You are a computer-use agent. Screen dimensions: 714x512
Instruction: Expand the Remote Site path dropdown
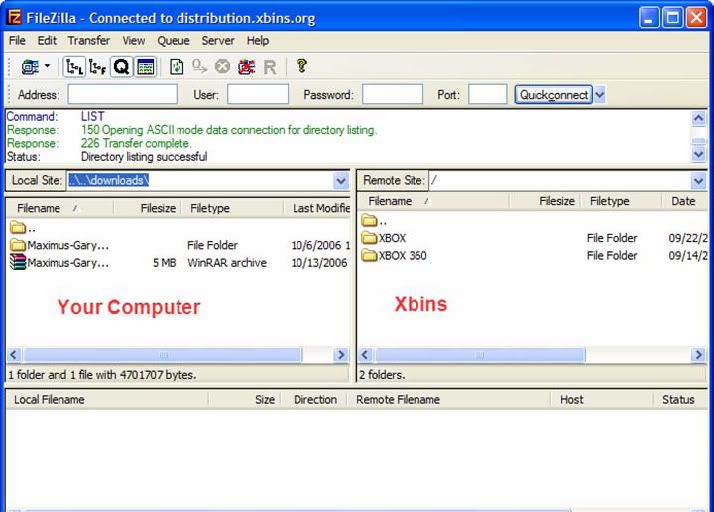click(698, 181)
